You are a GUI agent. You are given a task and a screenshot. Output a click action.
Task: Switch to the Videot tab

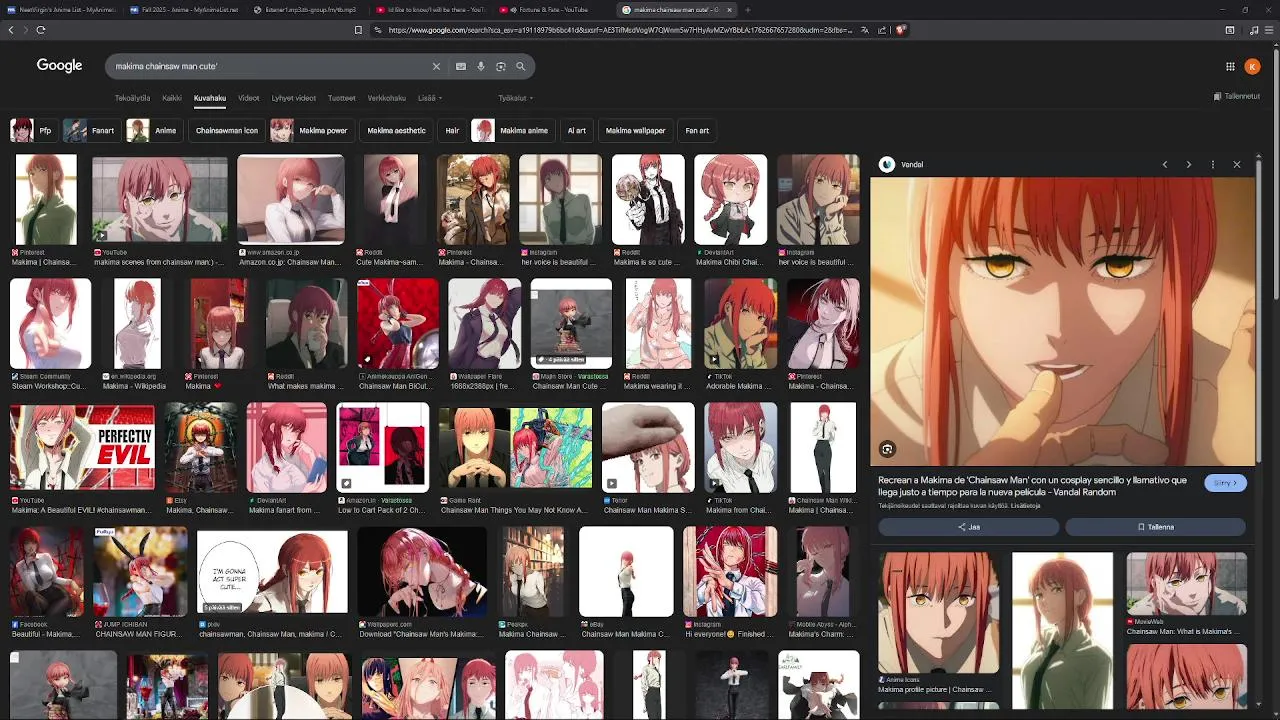tap(249, 98)
